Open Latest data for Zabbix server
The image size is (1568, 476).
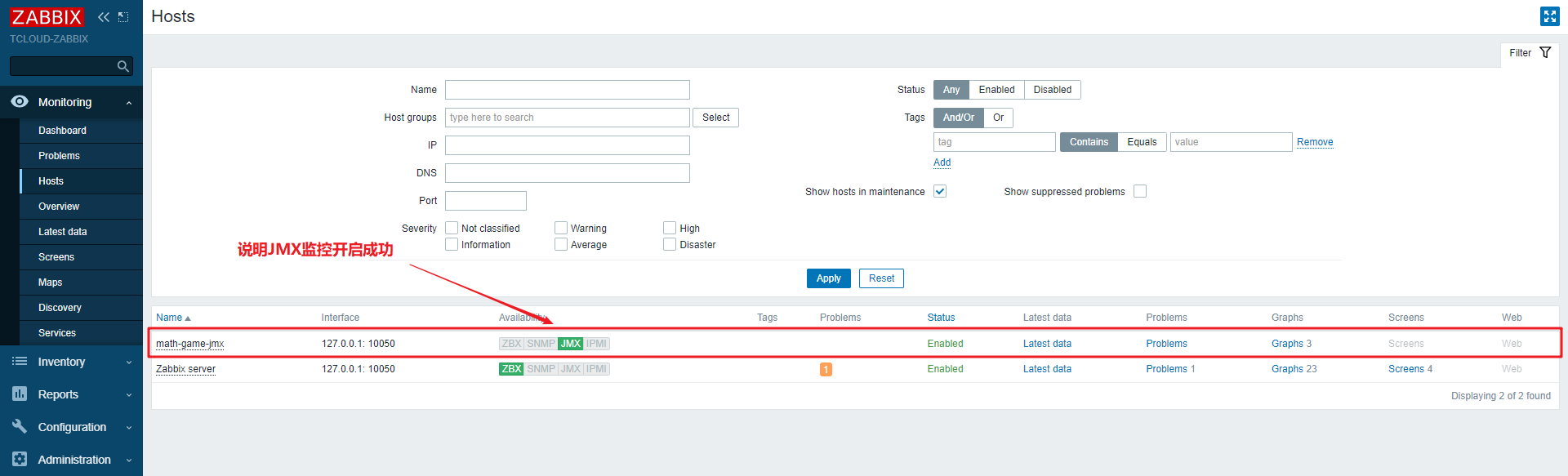(1047, 369)
